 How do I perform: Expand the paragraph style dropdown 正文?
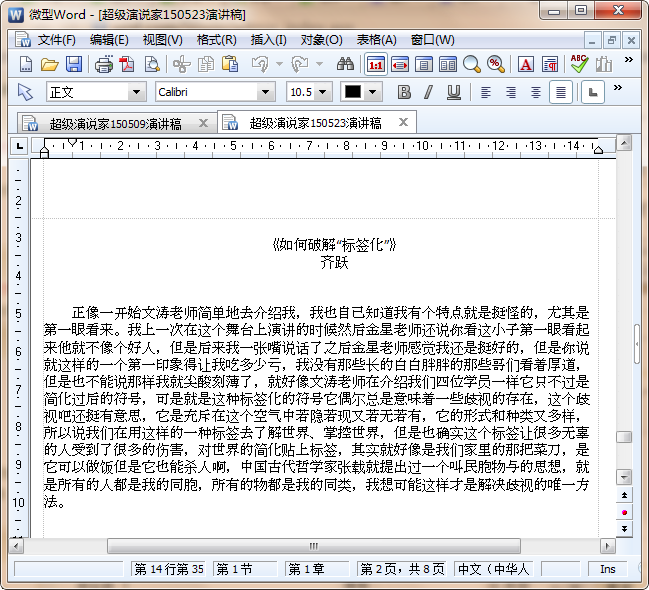137,92
